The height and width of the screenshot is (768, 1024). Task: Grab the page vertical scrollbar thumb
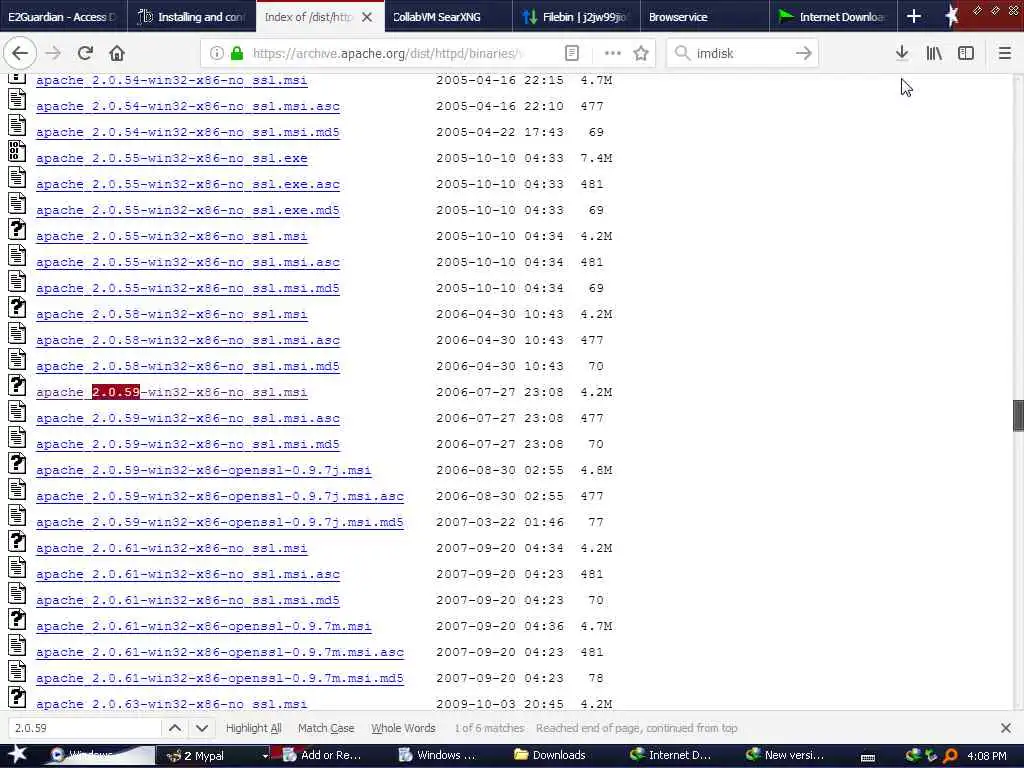pos(1018,415)
